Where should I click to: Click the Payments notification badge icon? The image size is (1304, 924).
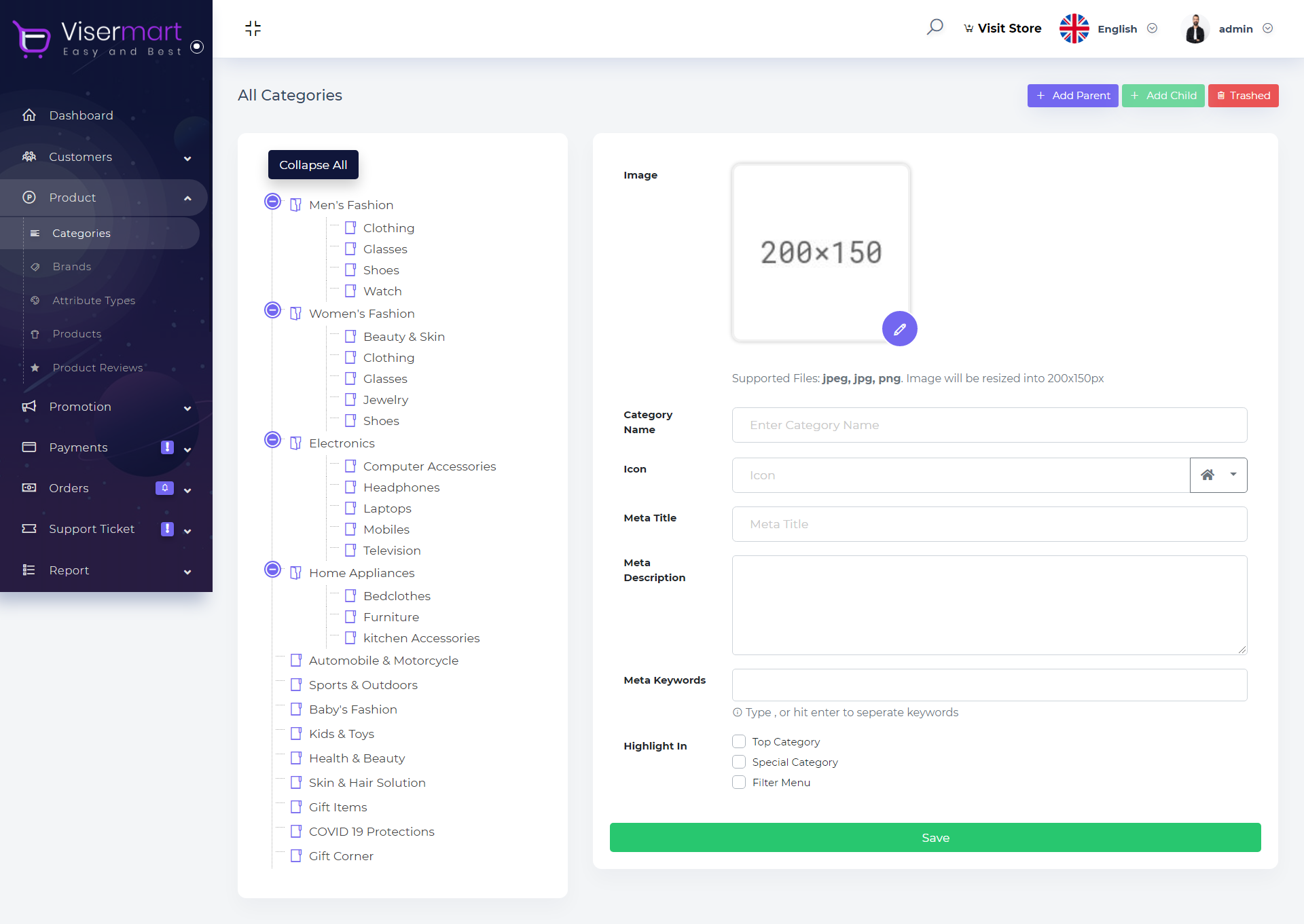(x=167, y=447)
